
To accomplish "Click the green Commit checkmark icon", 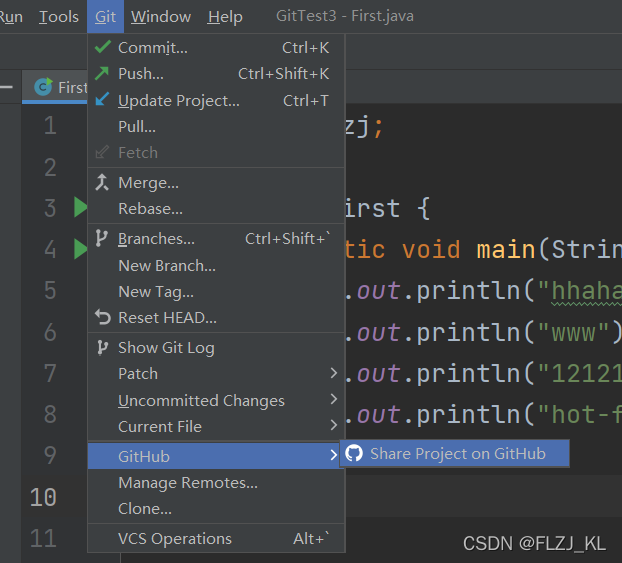I will pos(103,47).
